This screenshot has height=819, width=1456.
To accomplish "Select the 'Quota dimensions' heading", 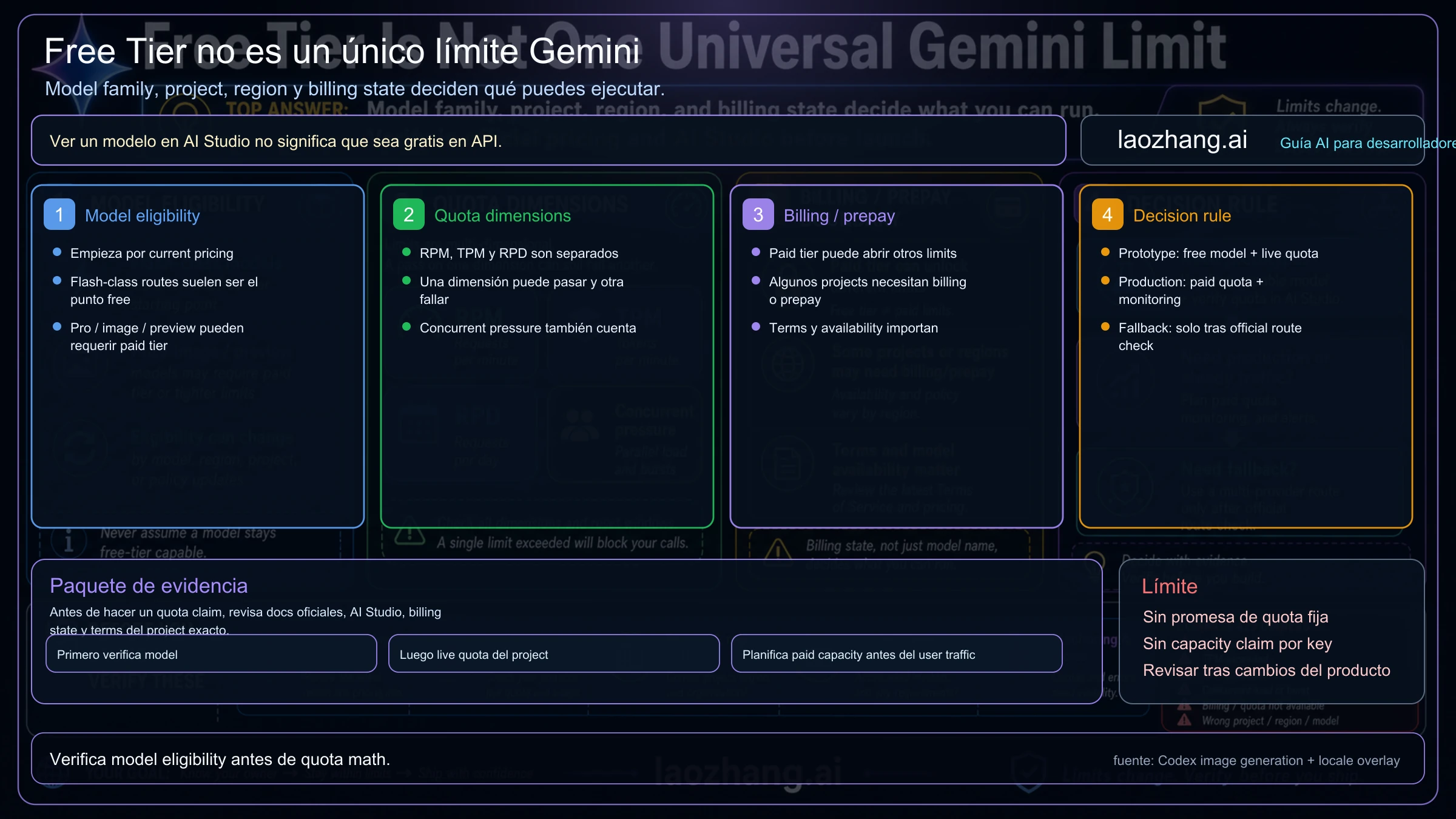I will (502, 216).
